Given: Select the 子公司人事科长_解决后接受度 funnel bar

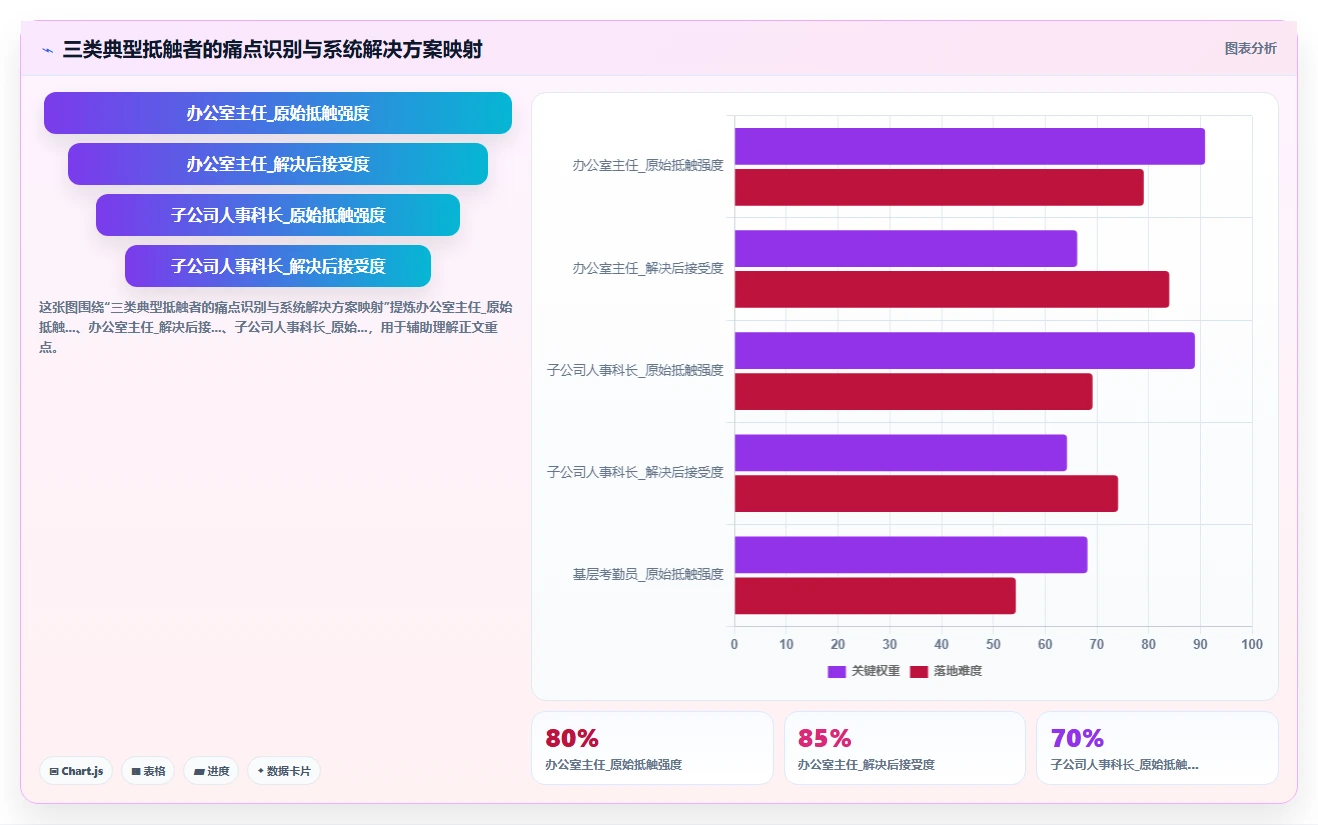Looking at the screenshot, I should (x=278, y=266).
